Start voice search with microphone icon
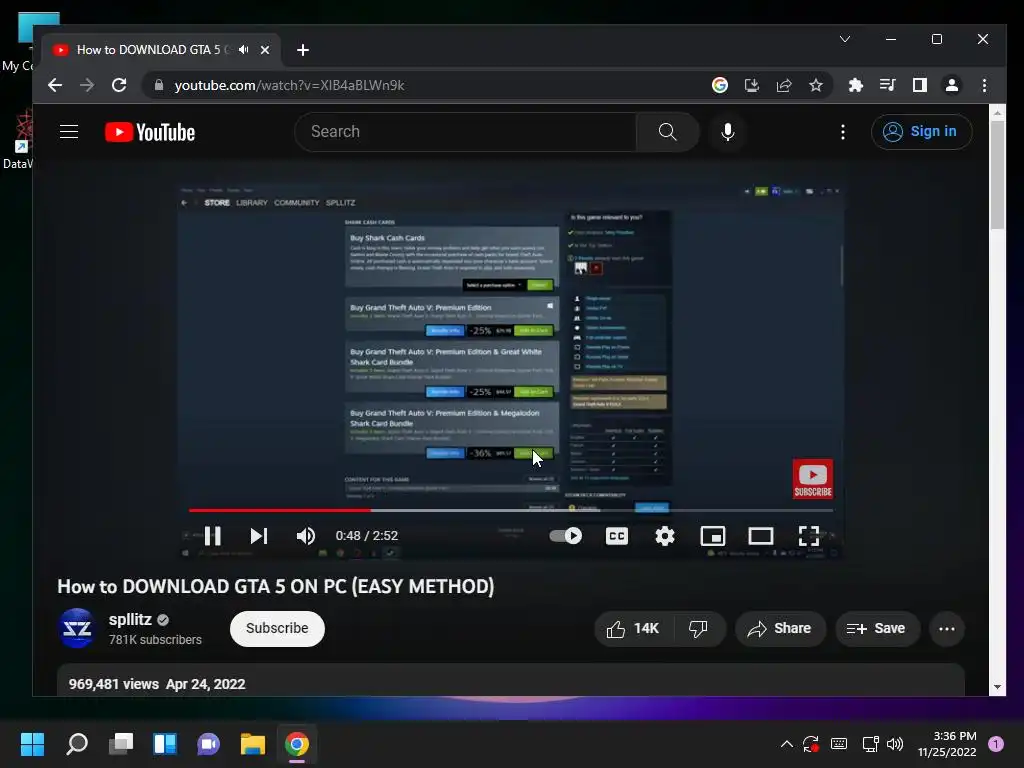This screenshot has width=1024, height=768. pos(728,132)
